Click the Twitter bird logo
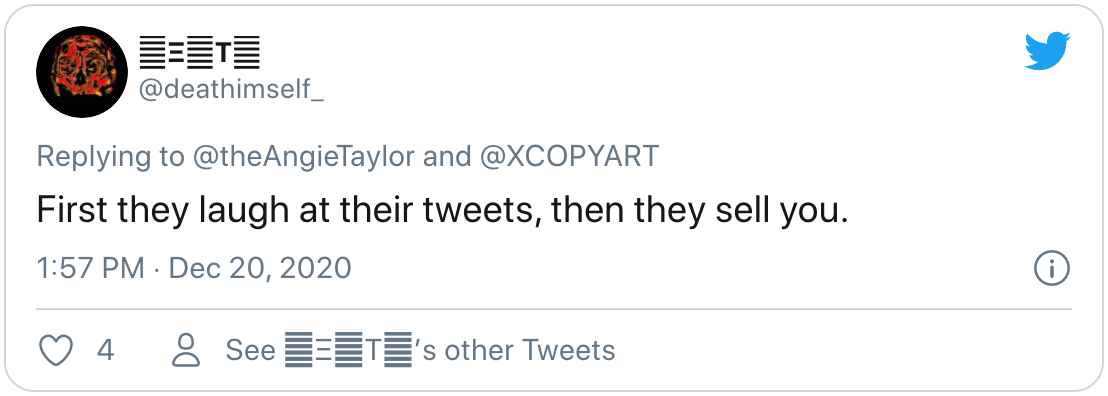The height and width of the screenshot is (396, 1108). pos(1048,52)
